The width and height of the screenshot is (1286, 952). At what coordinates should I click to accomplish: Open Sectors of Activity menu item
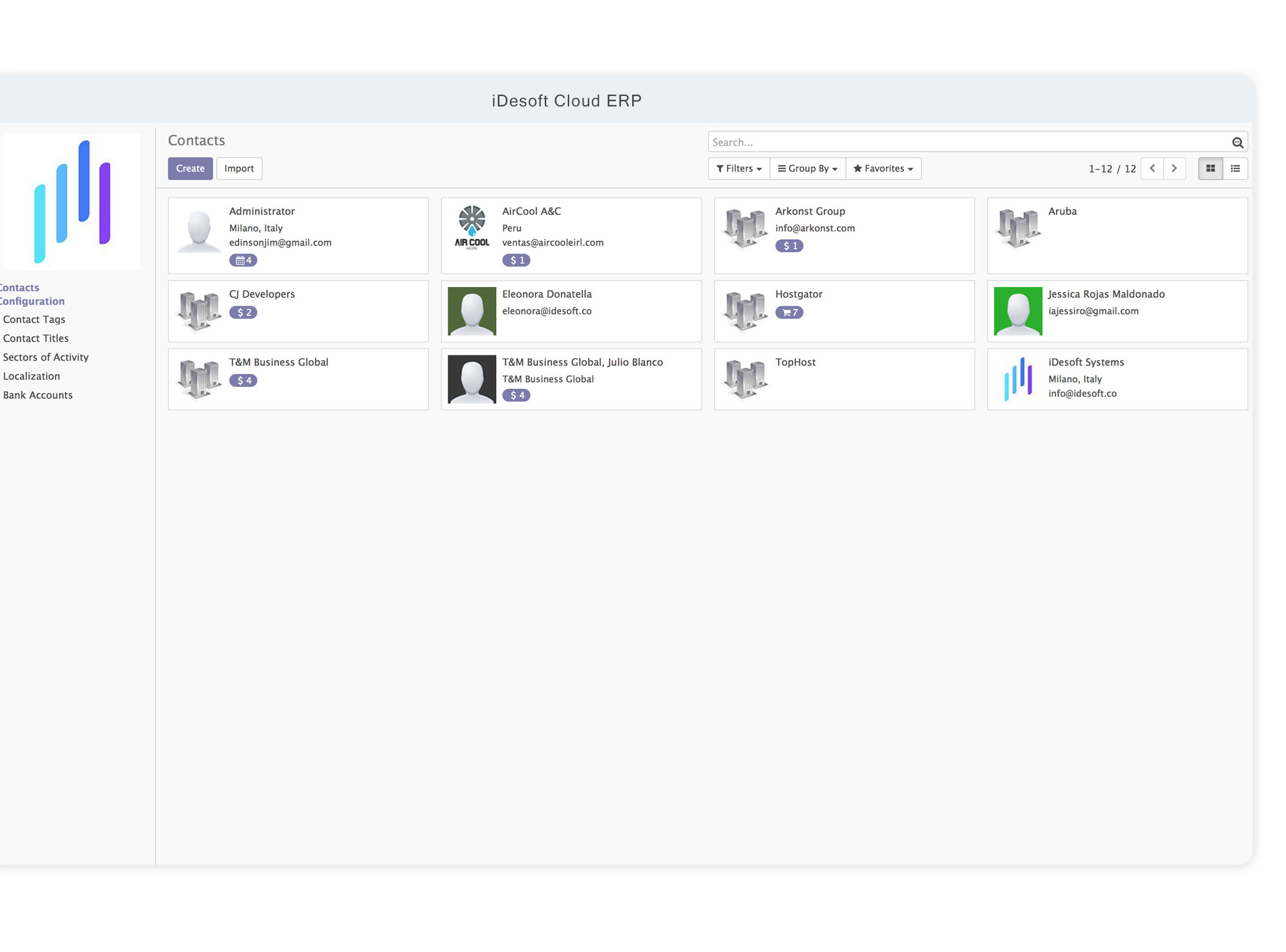click(45, 357)
